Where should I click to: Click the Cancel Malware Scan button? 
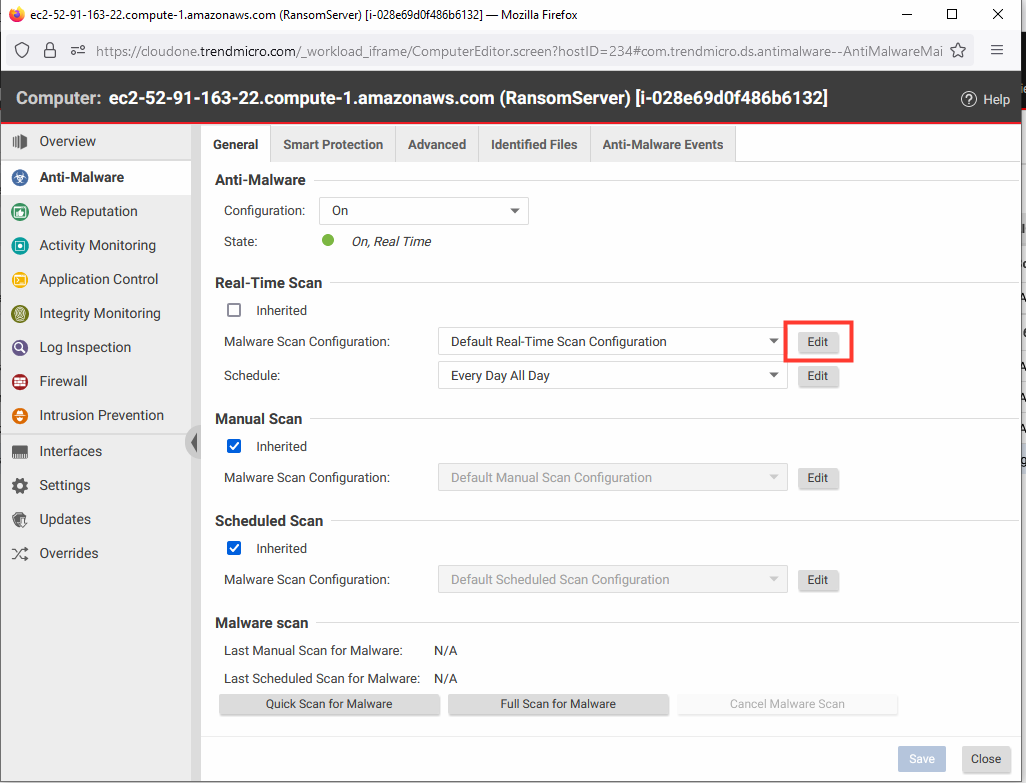(x=787, y=704)
